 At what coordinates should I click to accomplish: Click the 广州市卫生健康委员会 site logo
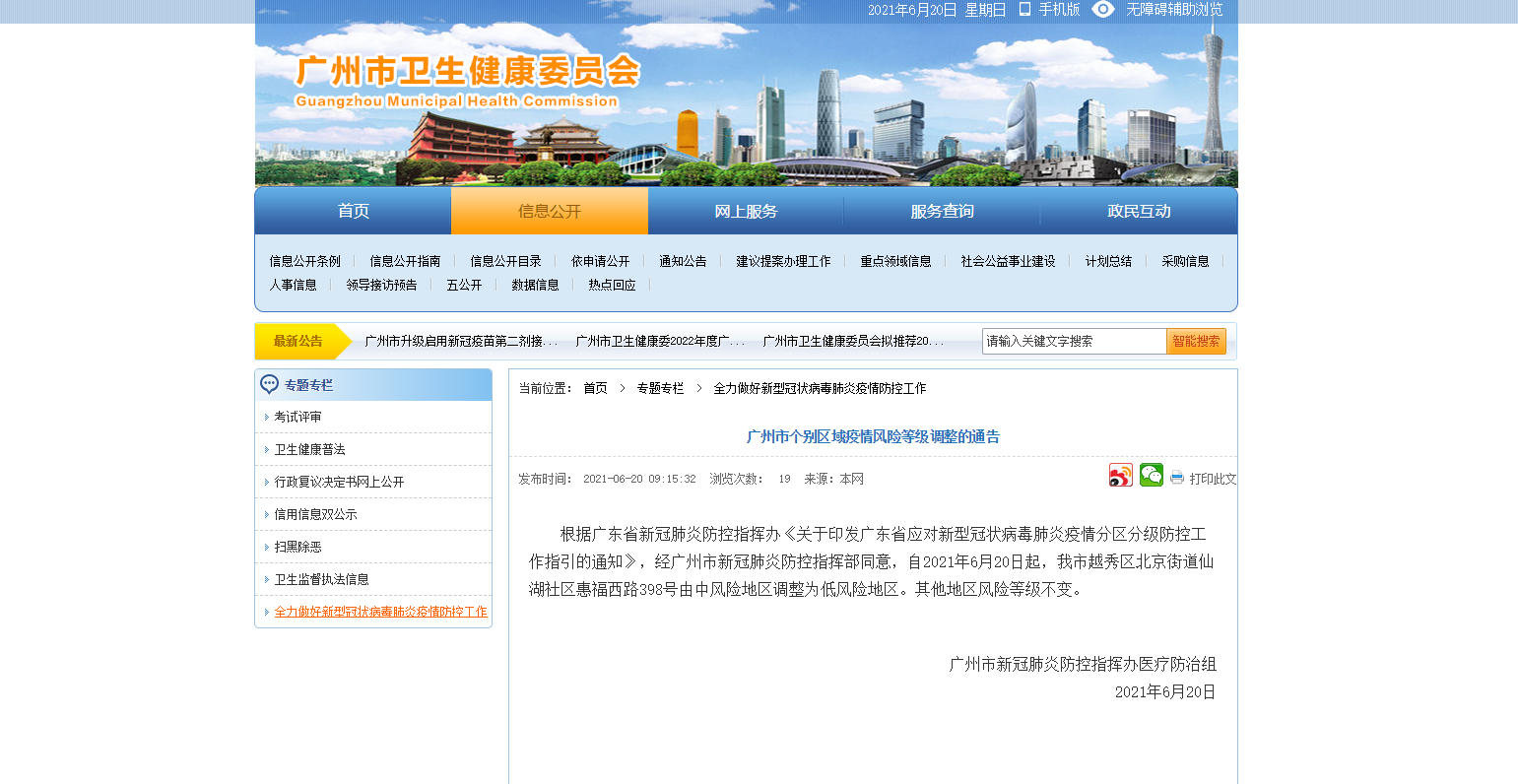(x=467, y=81)
